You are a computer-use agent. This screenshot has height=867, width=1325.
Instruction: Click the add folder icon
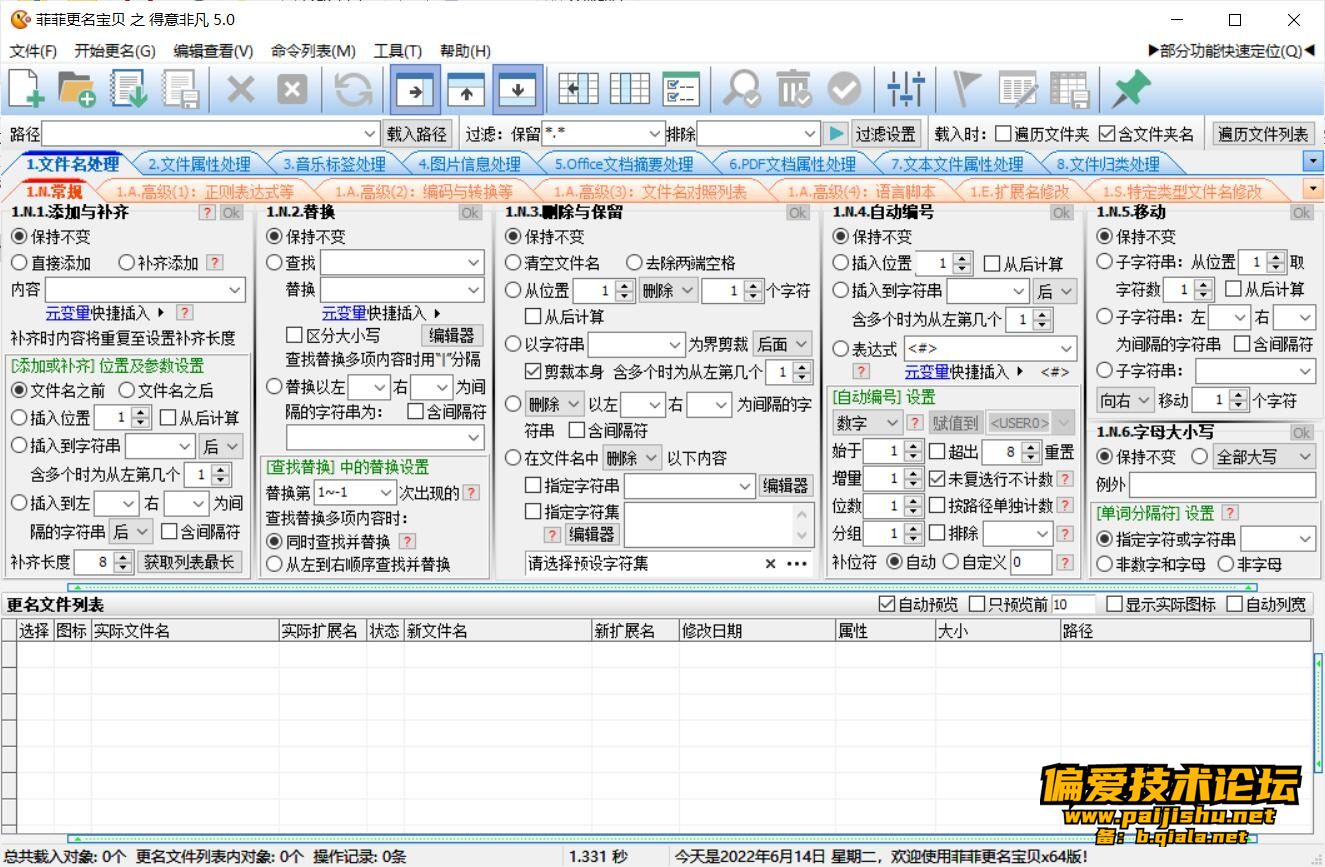click(77, 90)
